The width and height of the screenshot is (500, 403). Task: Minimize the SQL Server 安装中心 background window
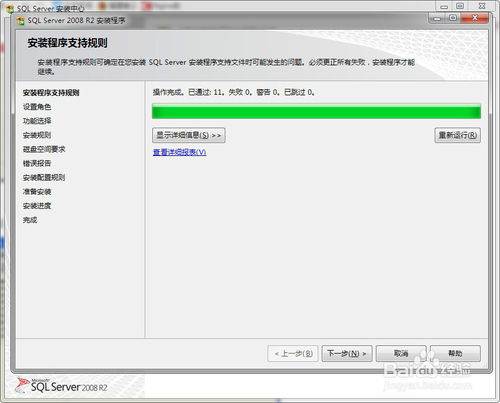click(x=444, y=6)
